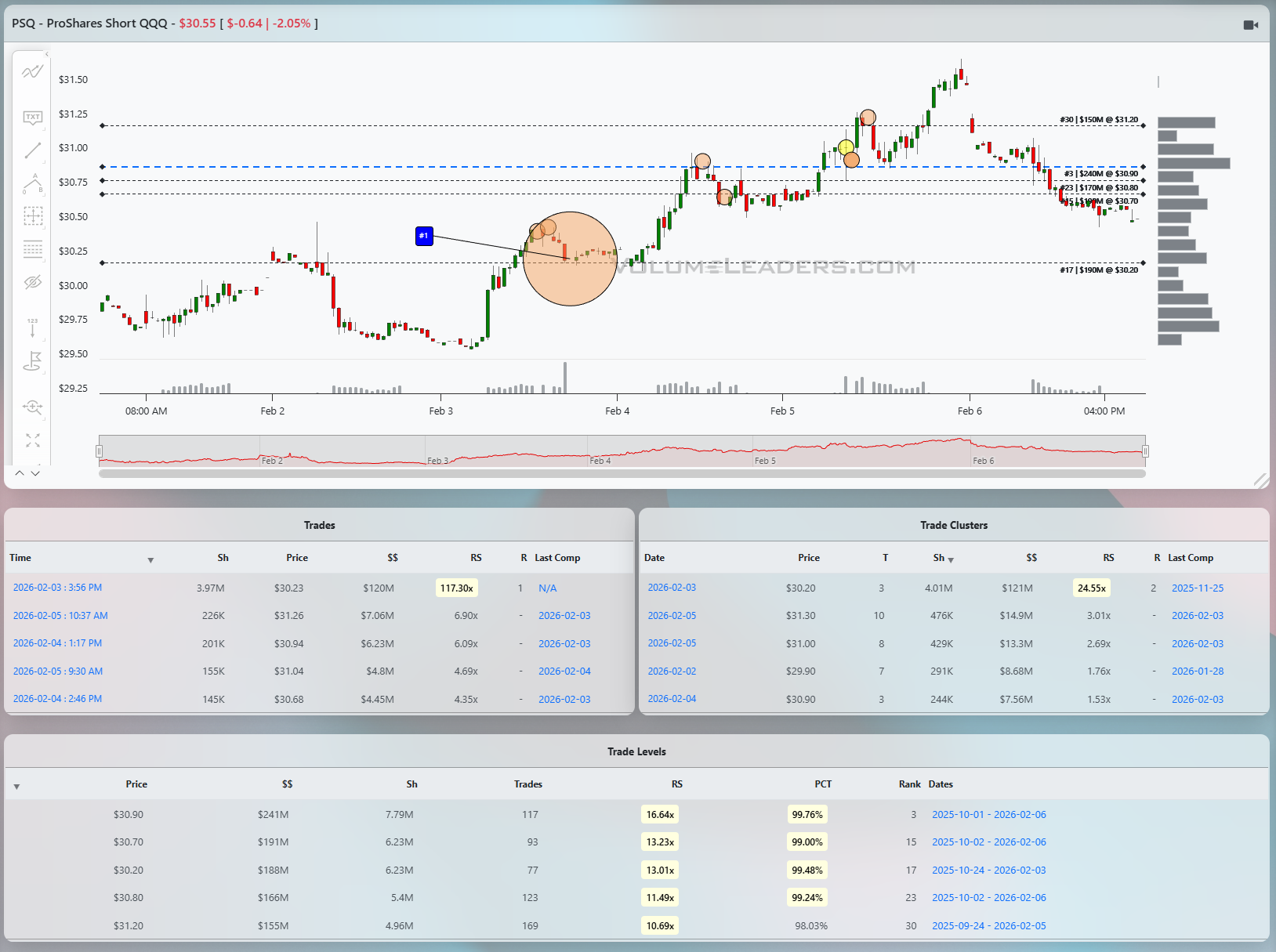The height and width of the screenshot is (952, 1276).
Task: Click the horizontal scrollbar under the navigator
Action: [622, 473]
